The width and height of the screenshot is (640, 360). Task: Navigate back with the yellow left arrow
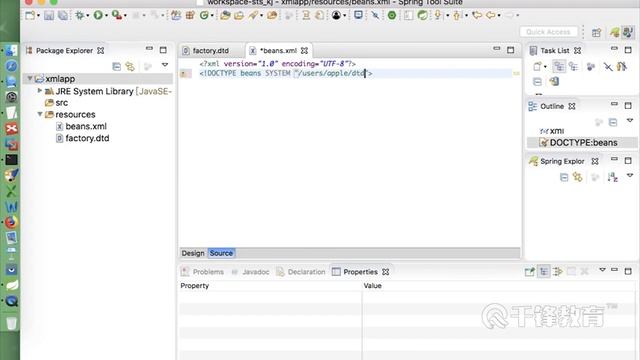pos(491,16)
